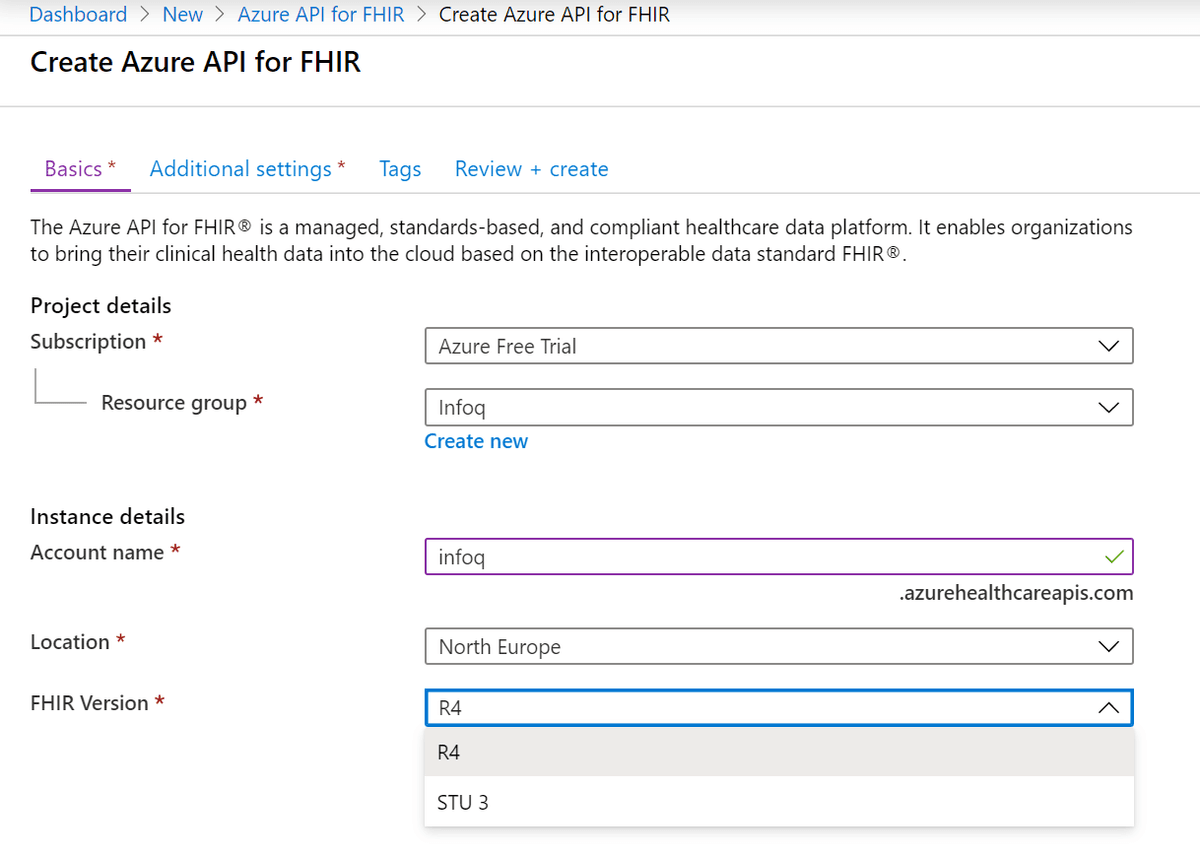The height and width of the screenshot is (846, 1200).
Task: Open Resource group dropdown showing Infoq
Action: coord(779,407)
